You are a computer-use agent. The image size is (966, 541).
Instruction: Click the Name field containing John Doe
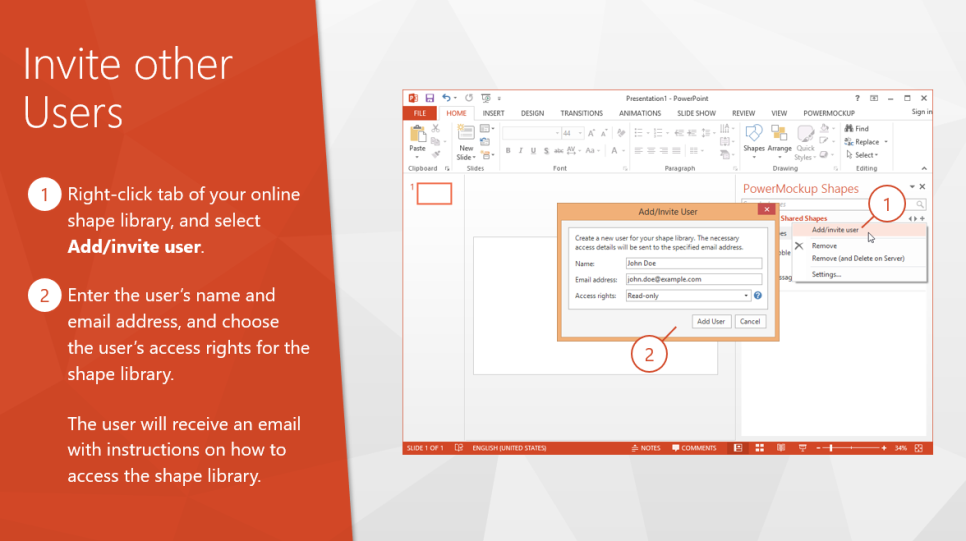[x=694, y=263]
